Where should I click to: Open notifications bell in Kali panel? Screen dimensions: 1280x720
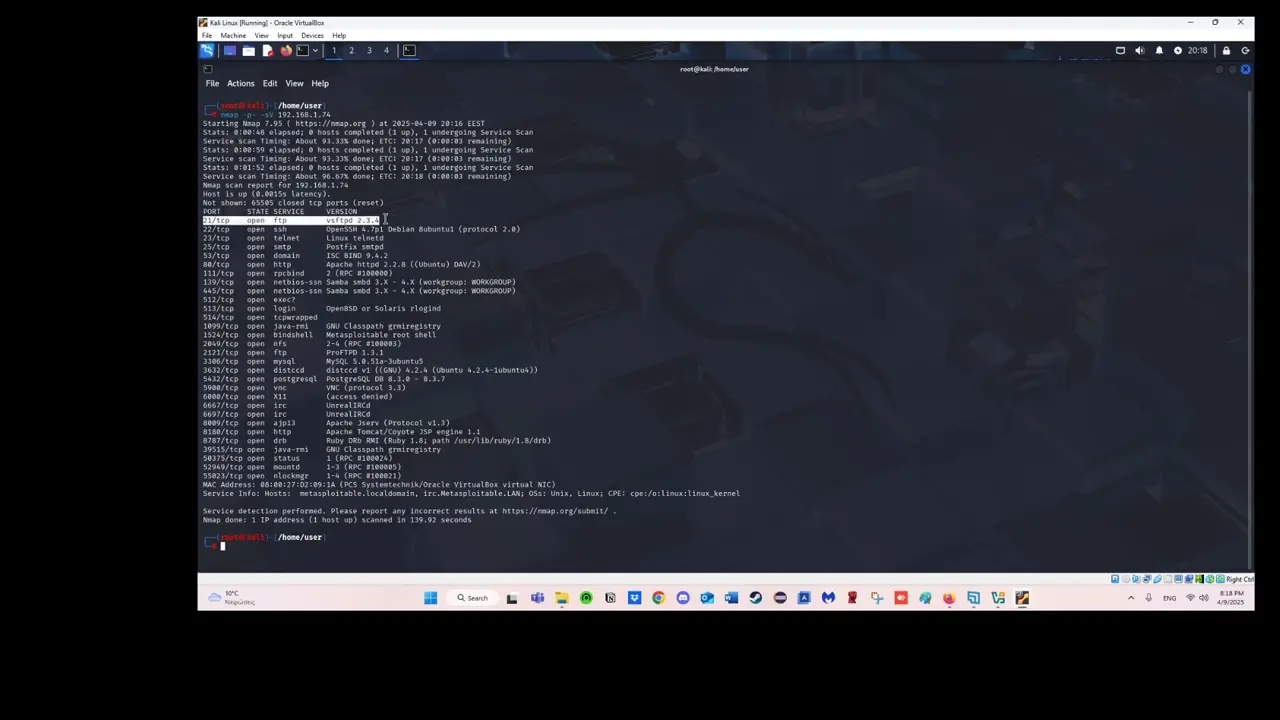tap(1159, 50)
